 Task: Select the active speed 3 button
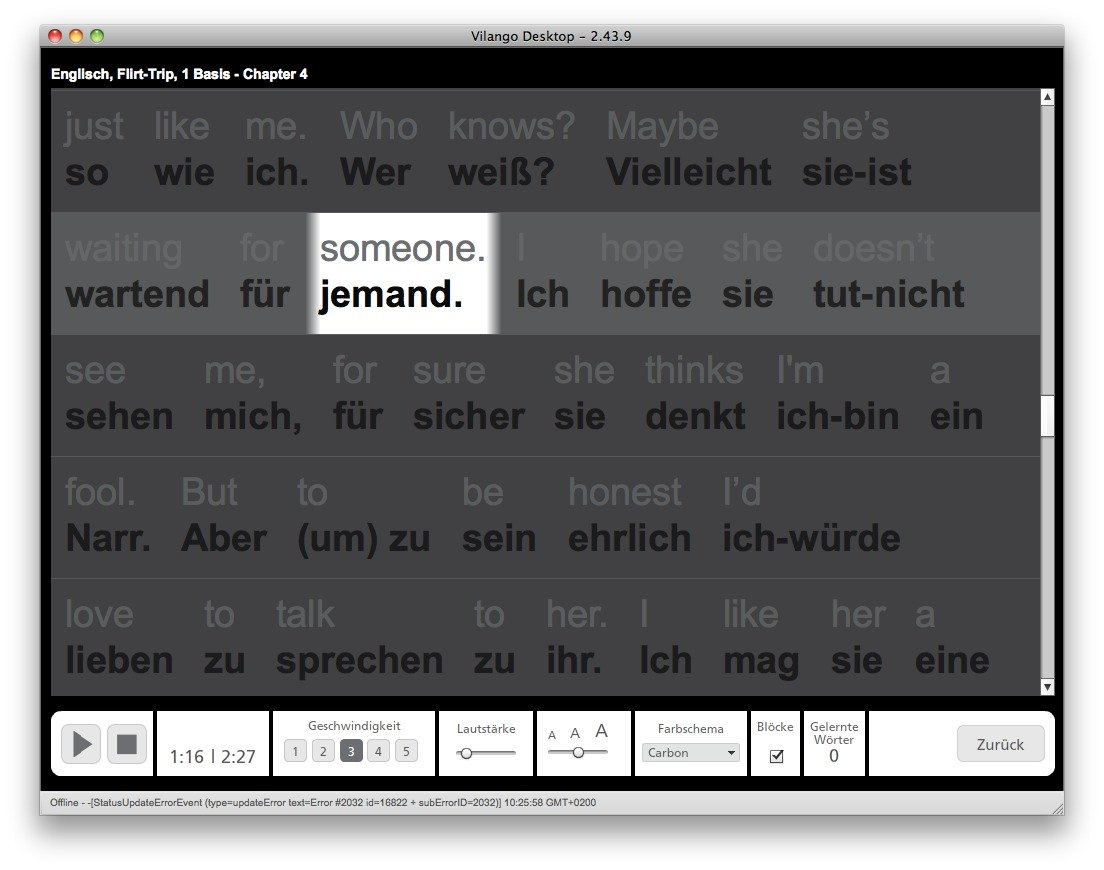click(351, 751)
